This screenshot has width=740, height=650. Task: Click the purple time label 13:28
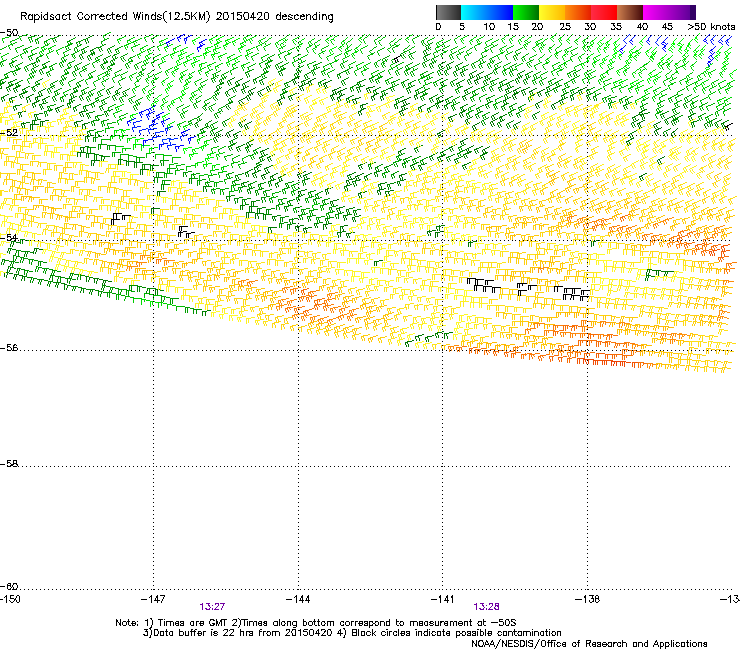click(486, 607)
